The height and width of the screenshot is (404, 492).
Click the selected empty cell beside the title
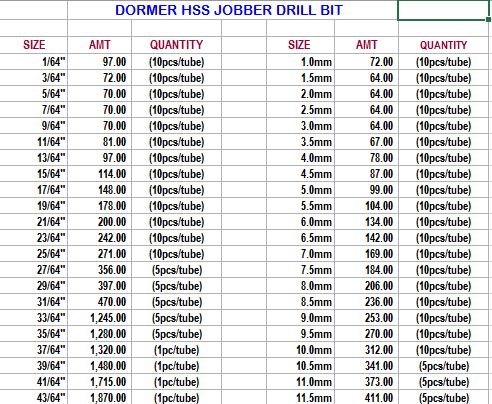[443, 10]
